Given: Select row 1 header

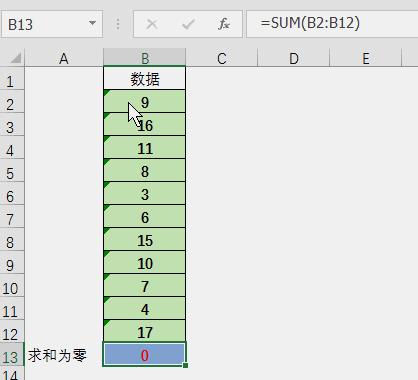Looking at the screenshot, I should click(x=12, y=79).
